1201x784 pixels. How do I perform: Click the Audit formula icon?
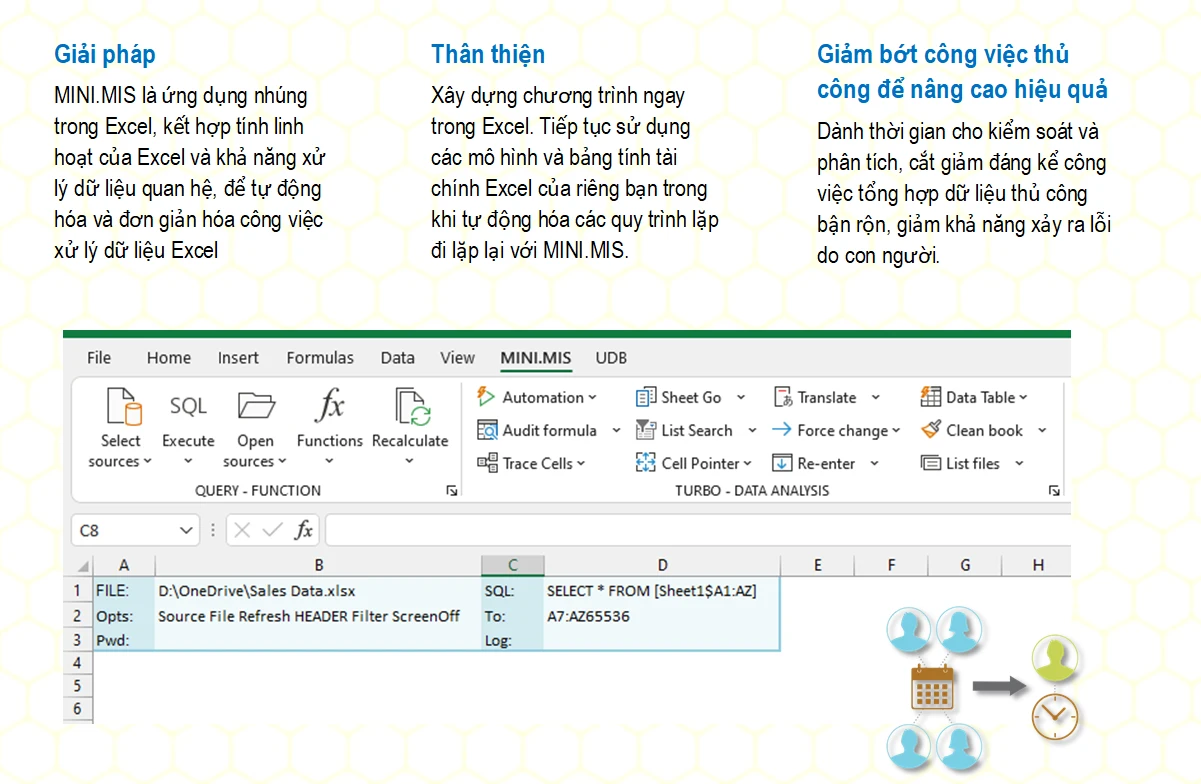(487, 430)
